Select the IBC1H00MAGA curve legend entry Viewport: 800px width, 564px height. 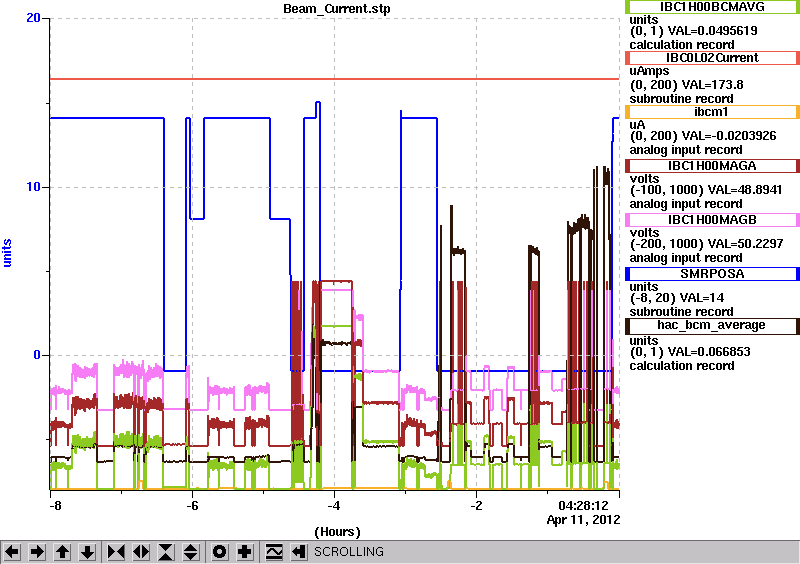click(x=712, y=166)
